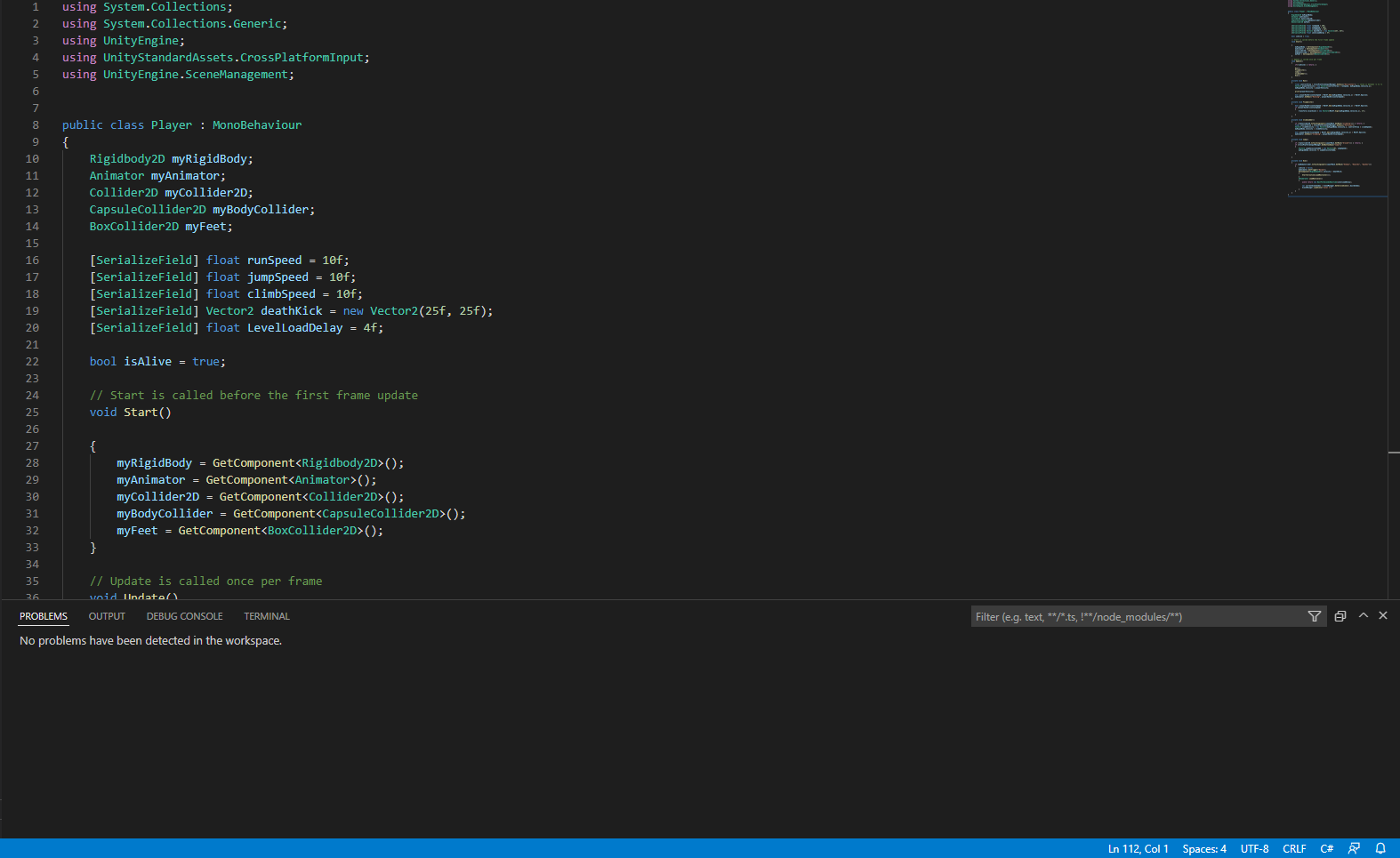Click the line number 25 gutter

pos(32,413)
